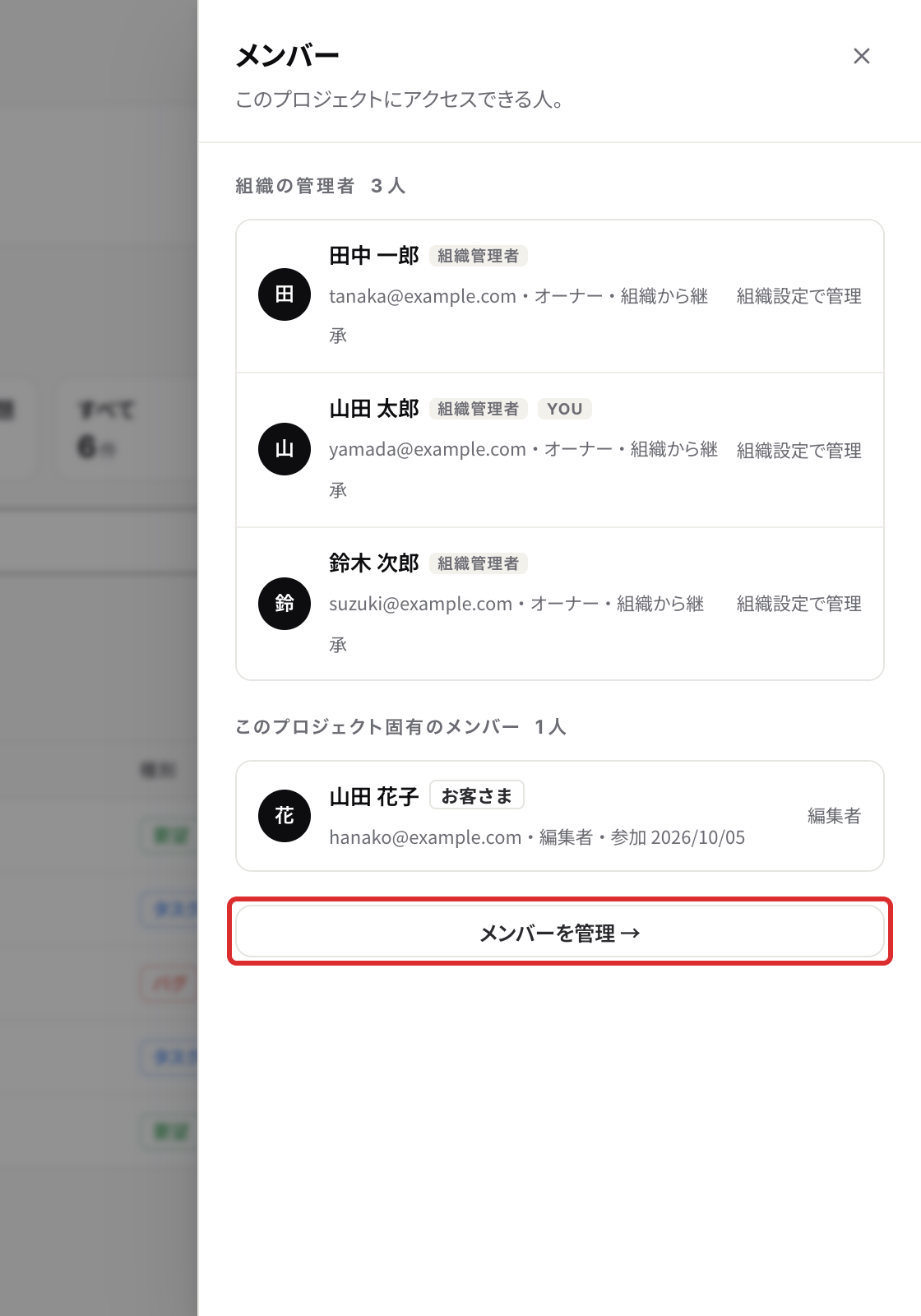Click 組織管理者 badge beside 山田 太郎
Screen dimensions: 921x1316
point(479,409)
